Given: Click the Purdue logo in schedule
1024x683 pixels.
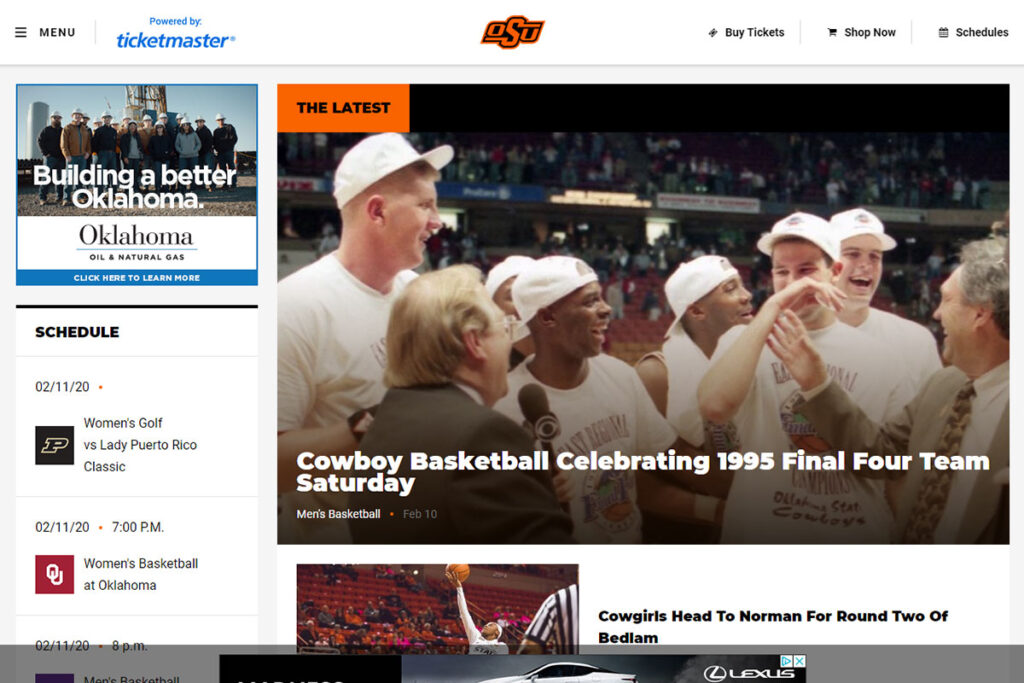Looking at the screenshot, I should 54,445.
